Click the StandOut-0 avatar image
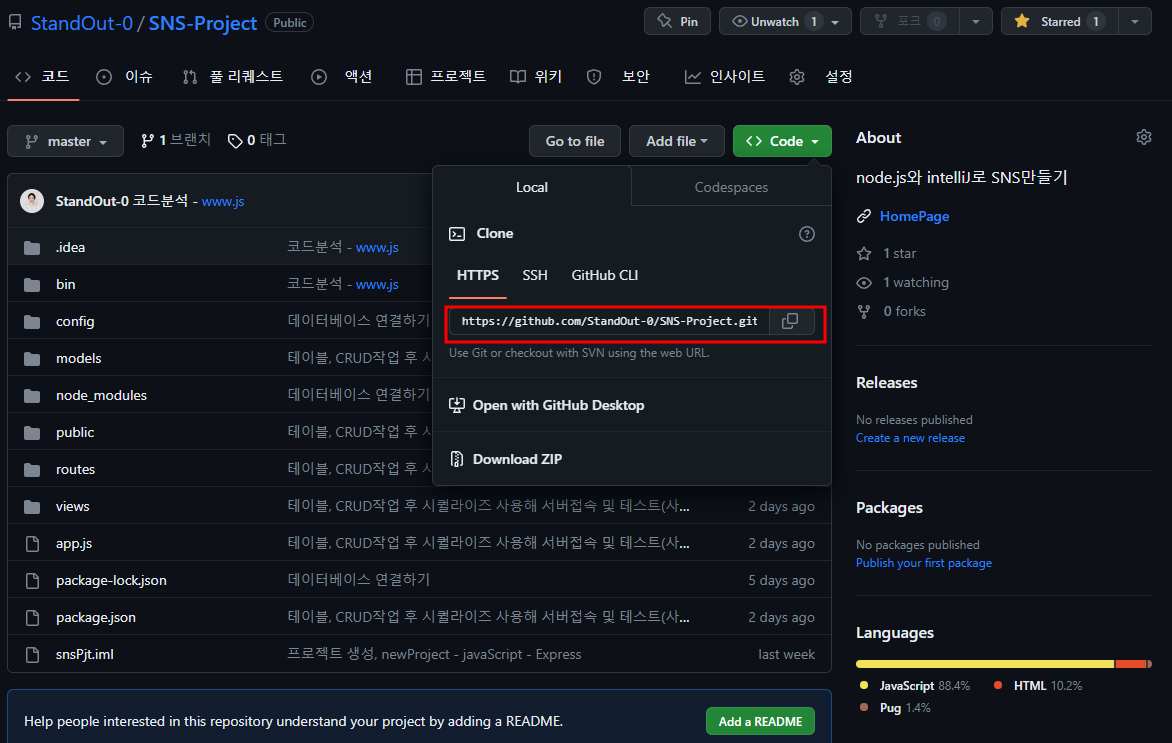 31,201
